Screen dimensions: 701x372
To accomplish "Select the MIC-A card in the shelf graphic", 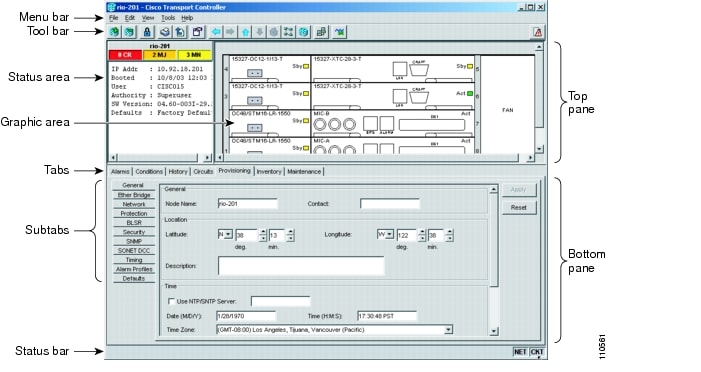I will tap(393, 146).
